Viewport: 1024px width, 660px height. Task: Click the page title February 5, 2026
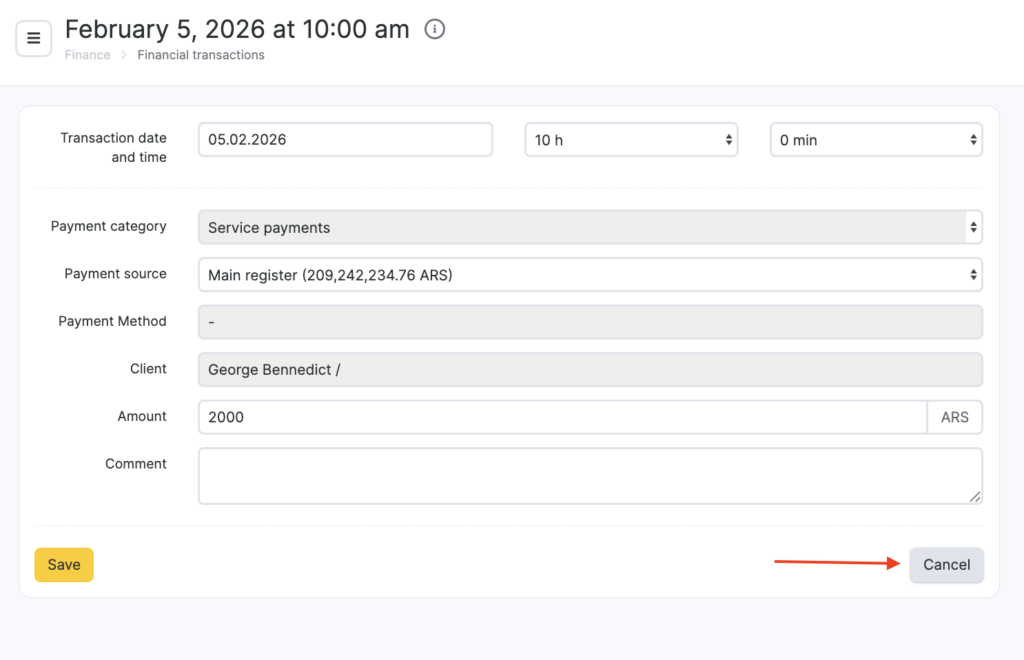(x=237, y=30)
